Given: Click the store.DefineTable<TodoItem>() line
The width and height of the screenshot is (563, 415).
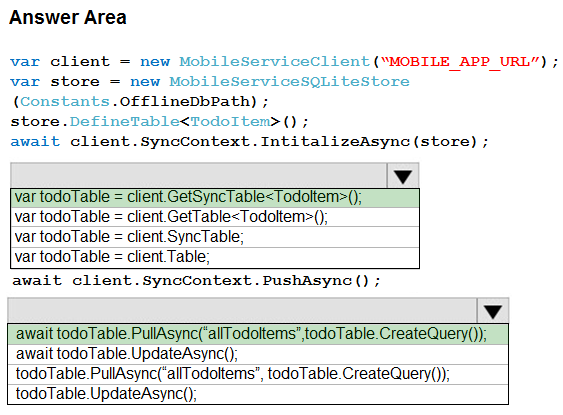Looking at the screenshot, I should (x=159, y=122).
